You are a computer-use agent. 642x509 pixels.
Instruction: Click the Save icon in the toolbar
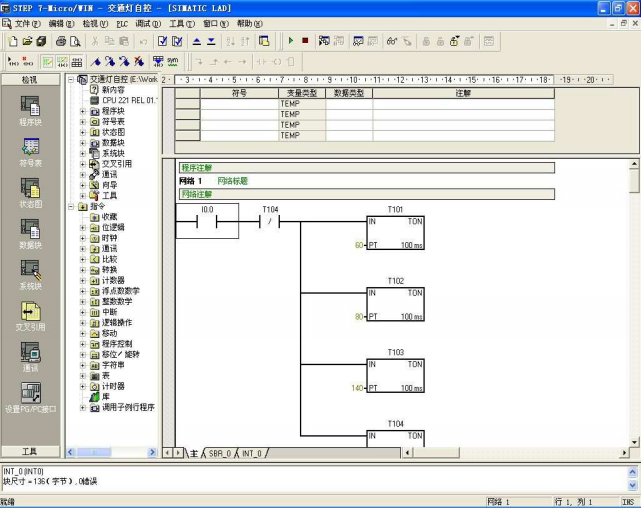click(x=41, y=41)
